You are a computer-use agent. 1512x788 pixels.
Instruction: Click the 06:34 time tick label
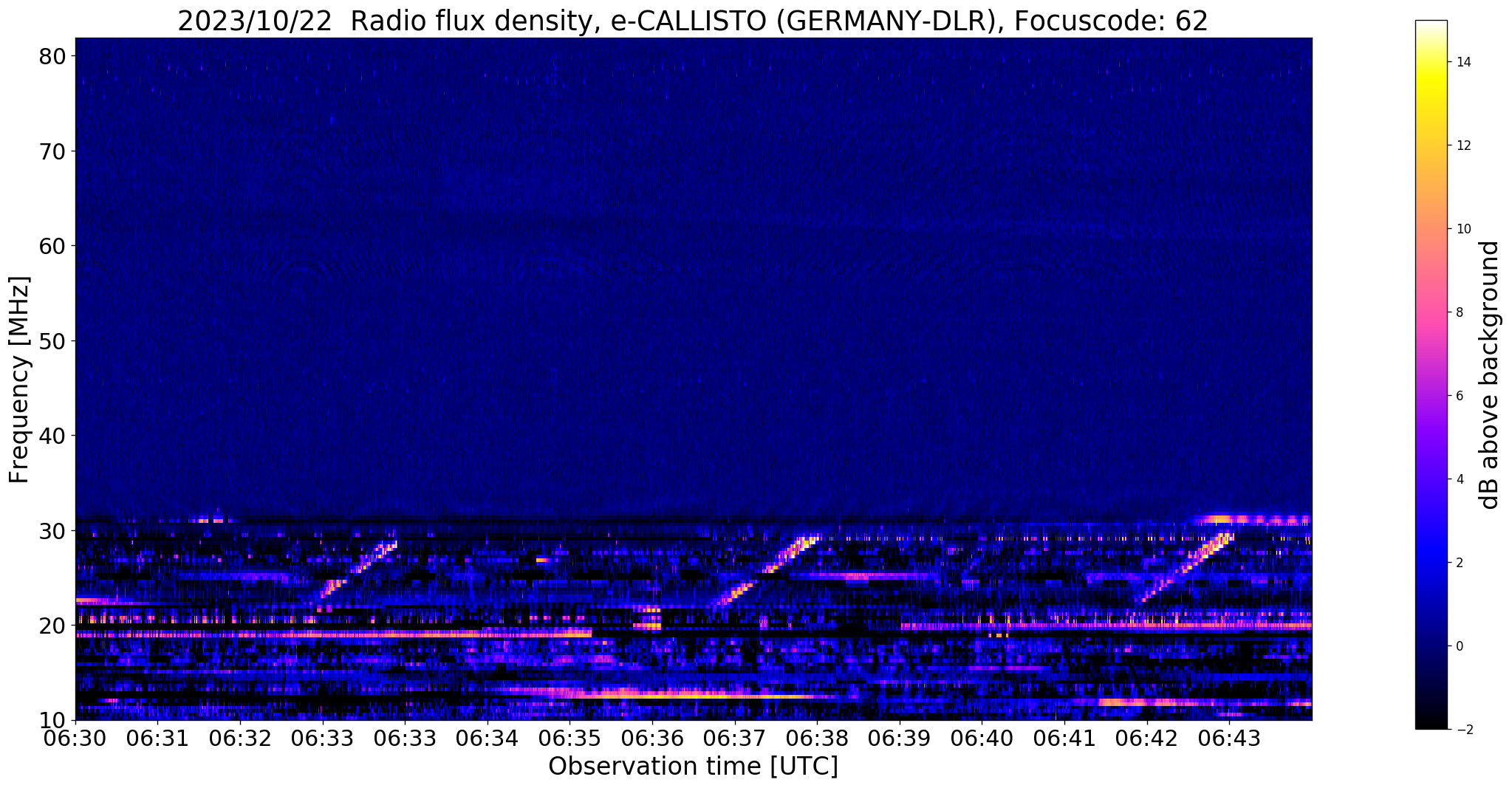(x=488, y=739)
